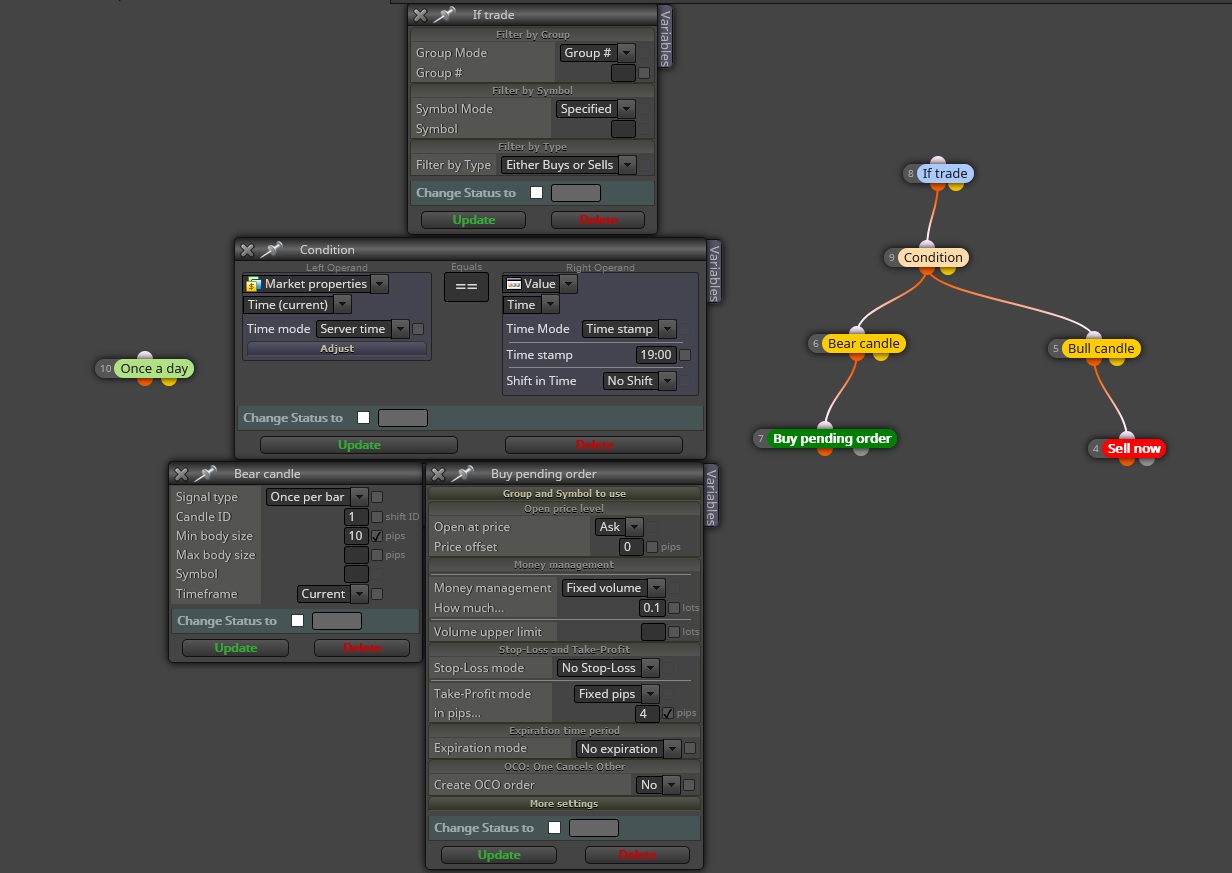Viewport: 1232px width, 873px height.
Task: Click the Buy pending order node
Action: point(832,438)
